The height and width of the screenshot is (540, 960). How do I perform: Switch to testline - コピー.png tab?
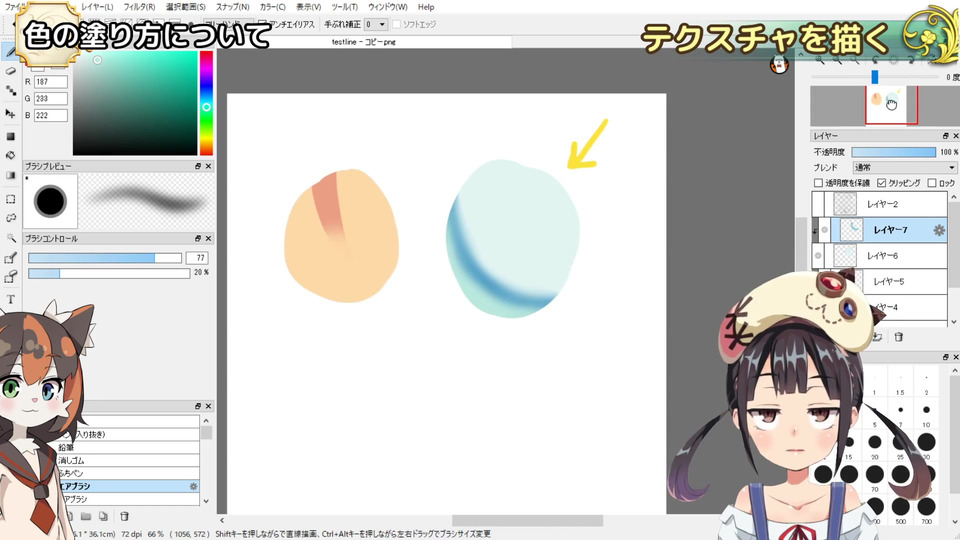(x=364, y=42)
